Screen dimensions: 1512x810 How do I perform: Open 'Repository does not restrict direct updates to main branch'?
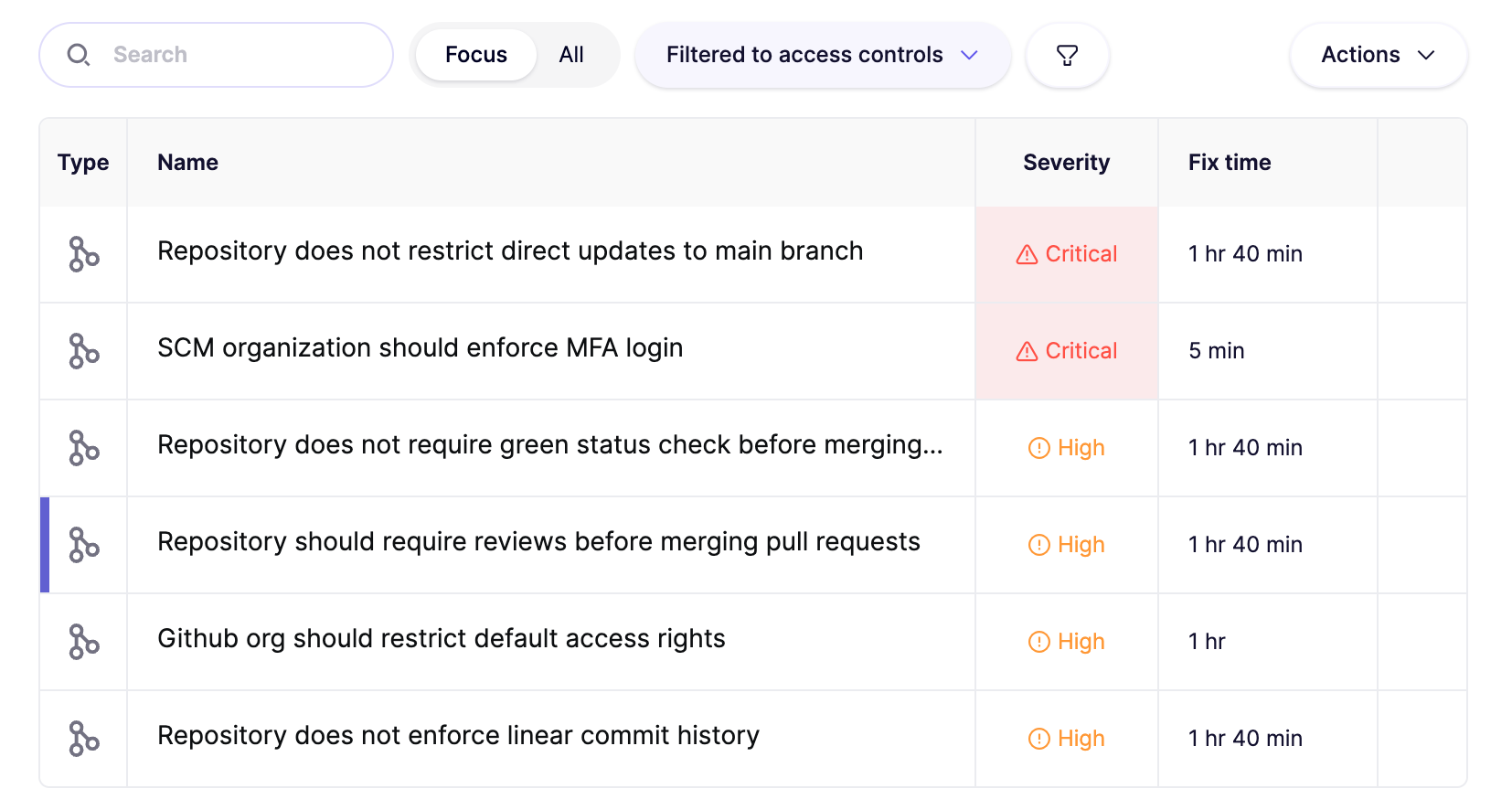(510, 250)
